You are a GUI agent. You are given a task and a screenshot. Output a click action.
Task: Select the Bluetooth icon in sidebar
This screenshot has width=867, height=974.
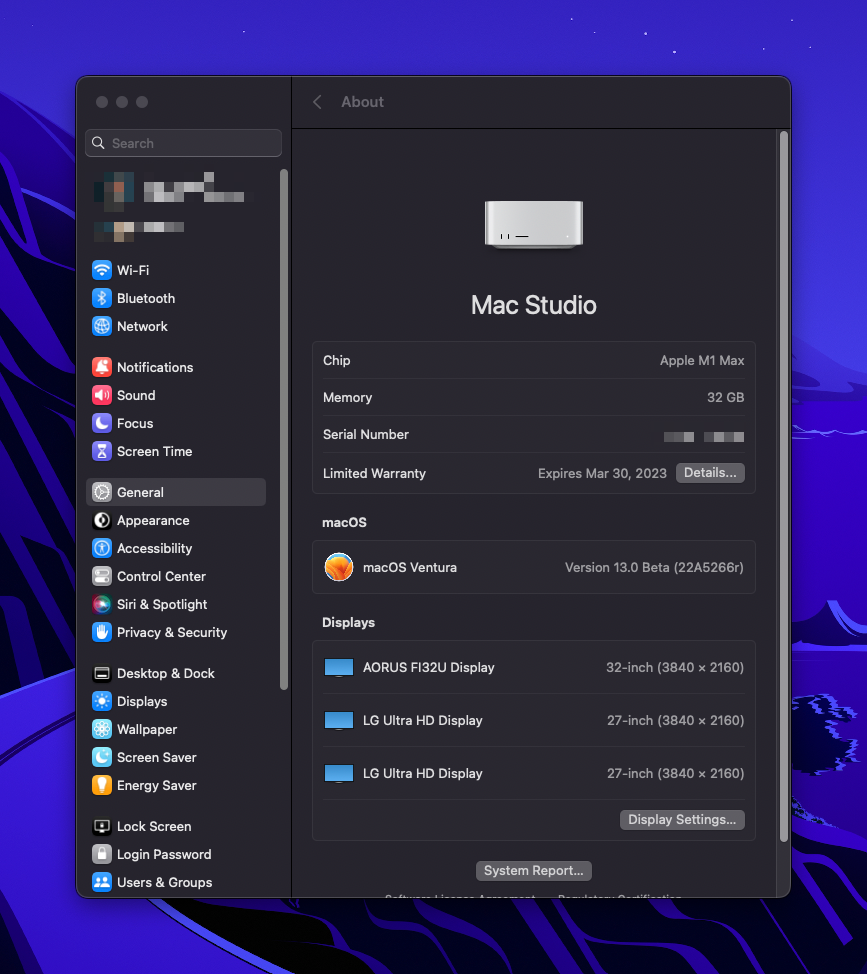(102, 298)
